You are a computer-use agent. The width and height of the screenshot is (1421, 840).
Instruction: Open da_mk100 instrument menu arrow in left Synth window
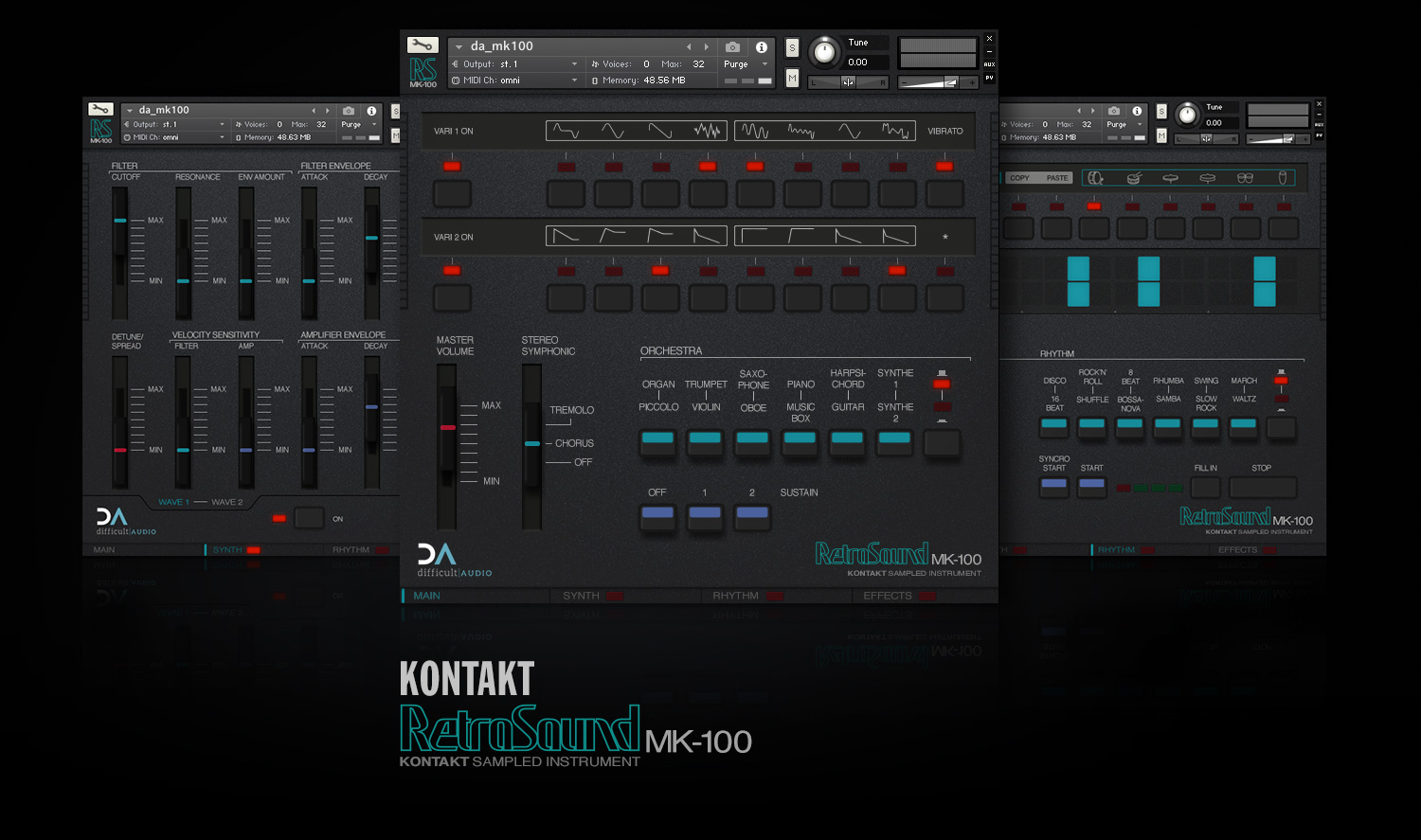point(130,111)
